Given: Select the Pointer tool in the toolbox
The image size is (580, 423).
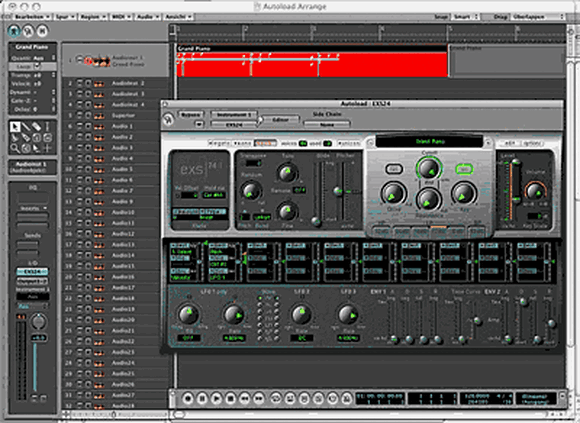Looking at the screenshot, I should tap(15, 127).
